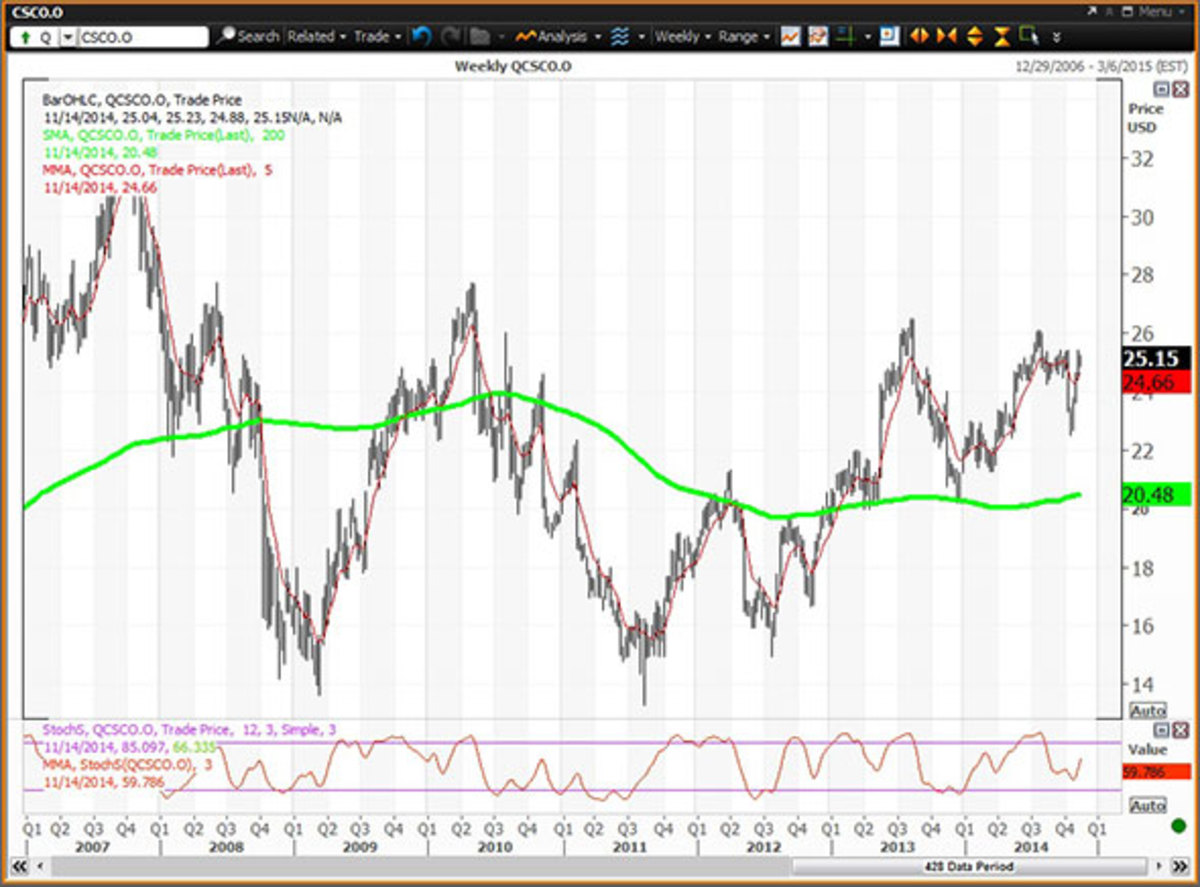Screen dimensions: 1200x887
Task: Click the horizontal compress arrows icon
Action: [x=947, y=36]
